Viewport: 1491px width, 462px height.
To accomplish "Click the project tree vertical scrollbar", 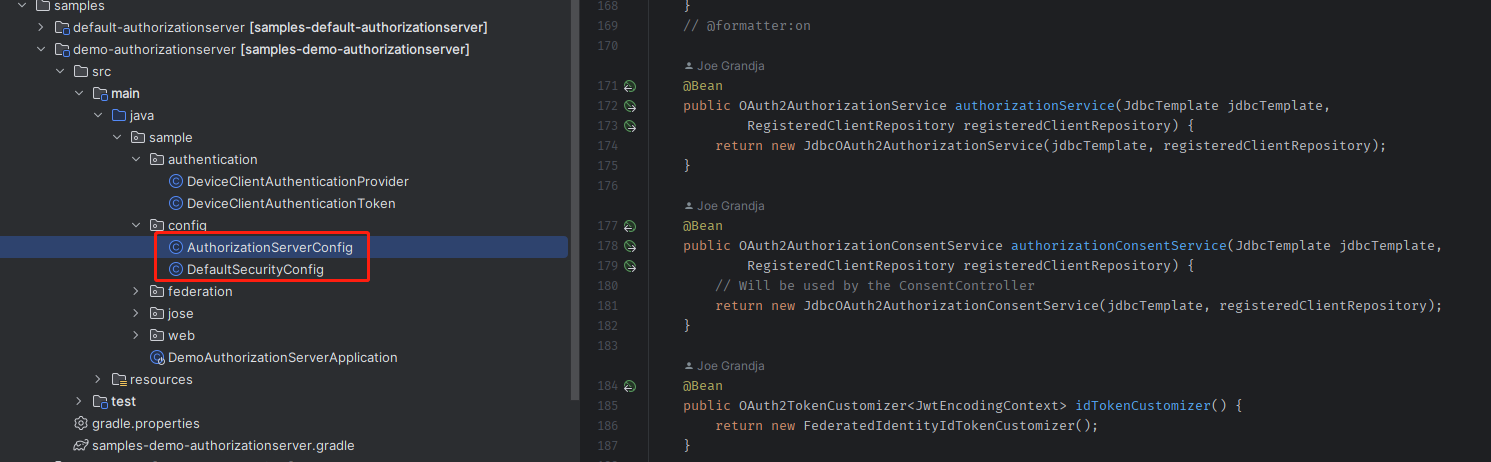I will click(574, 200).
